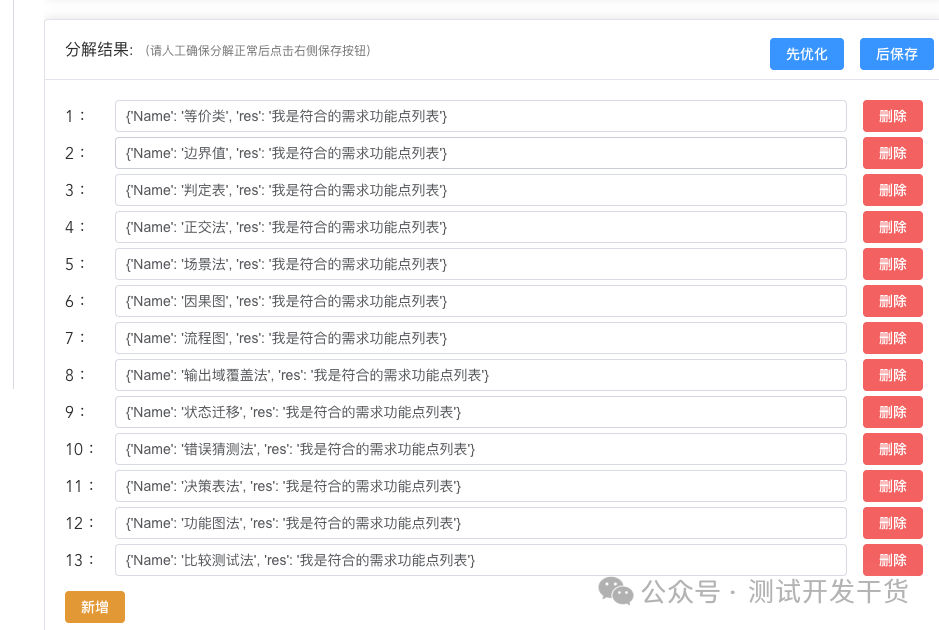
Task: Delete the 功能图法 entry
Action: click(891, 523)
